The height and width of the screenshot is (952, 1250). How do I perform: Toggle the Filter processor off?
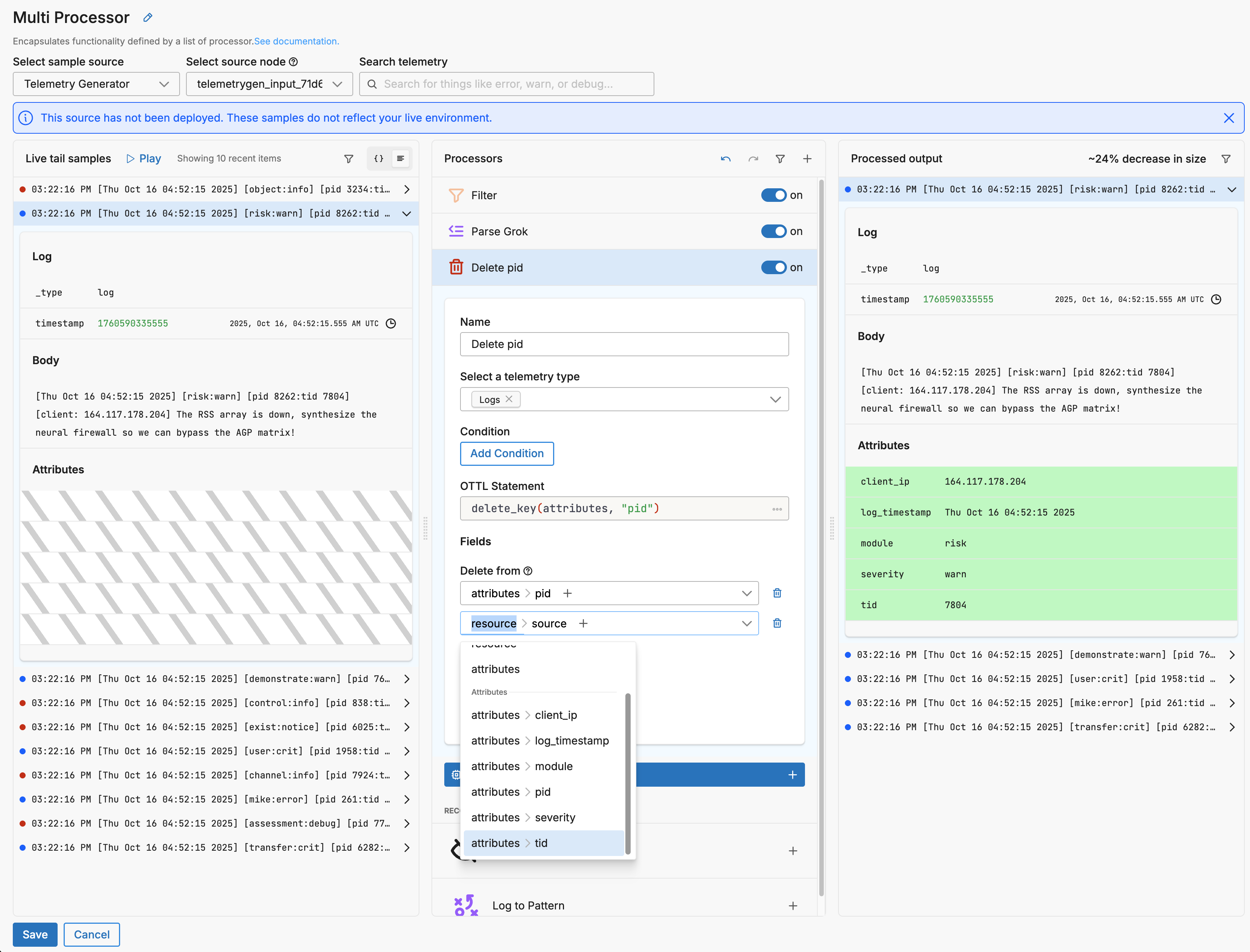773,195
